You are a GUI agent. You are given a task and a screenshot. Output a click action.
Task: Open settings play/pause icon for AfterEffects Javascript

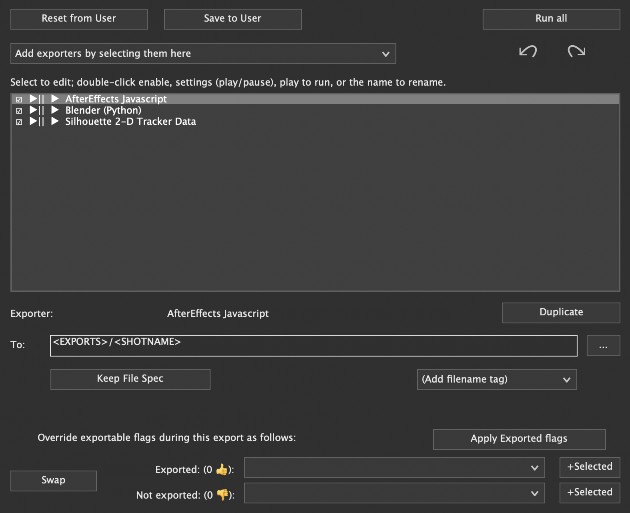37,100
